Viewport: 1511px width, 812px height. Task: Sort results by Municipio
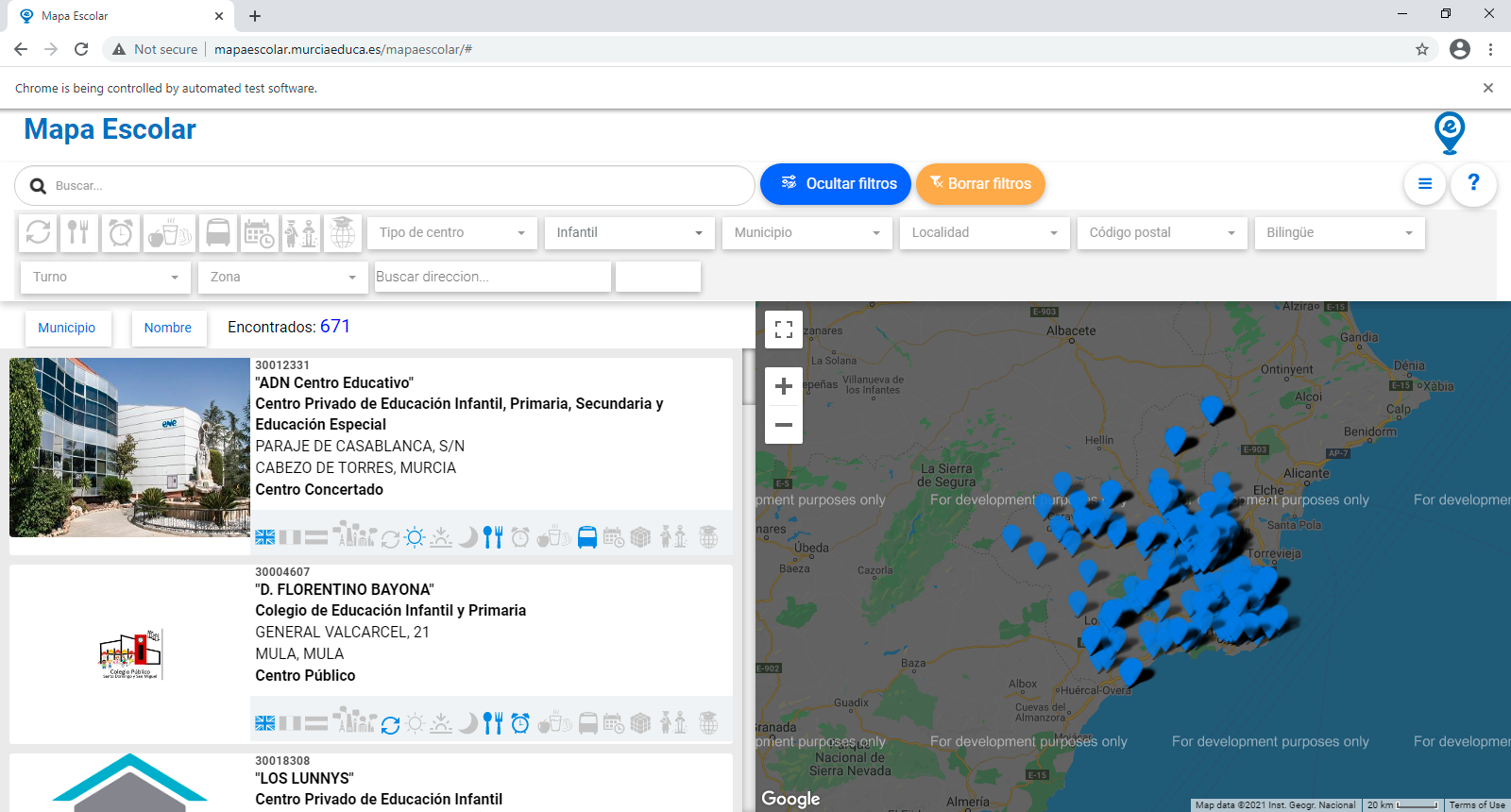[67, 328]
